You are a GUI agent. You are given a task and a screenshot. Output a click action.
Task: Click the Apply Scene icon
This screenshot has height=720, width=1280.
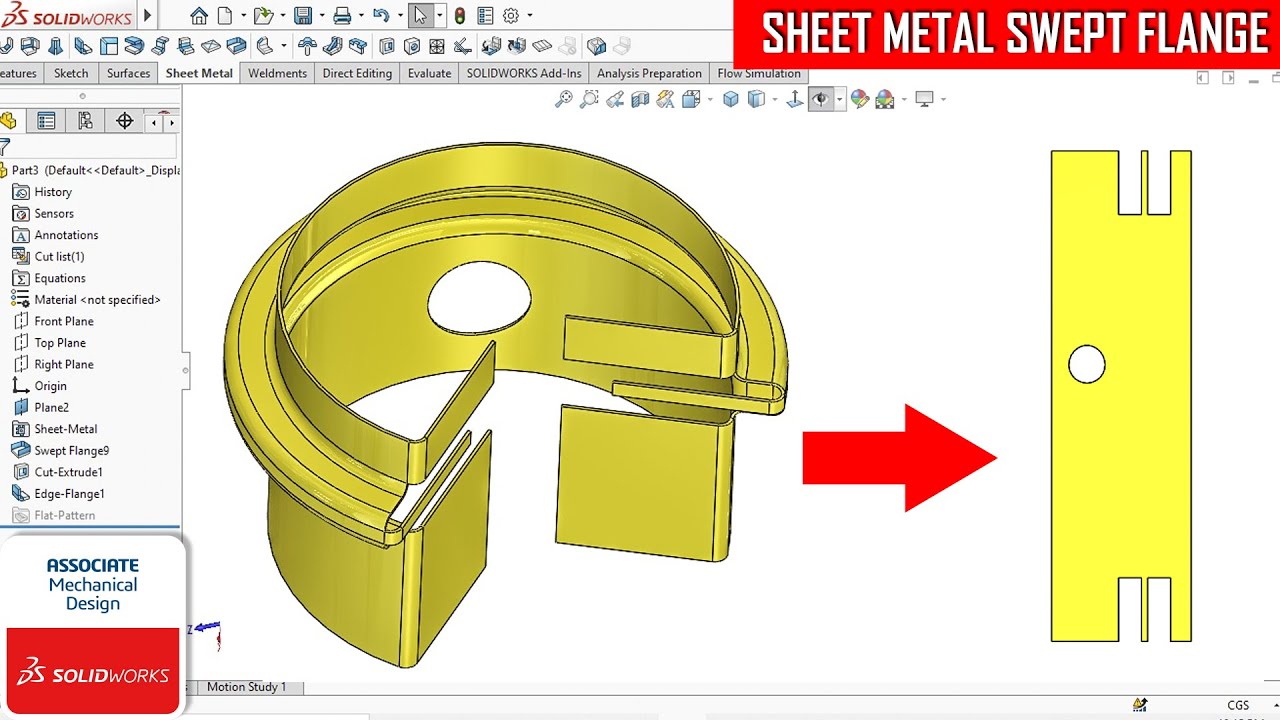(x=885, y=99)
